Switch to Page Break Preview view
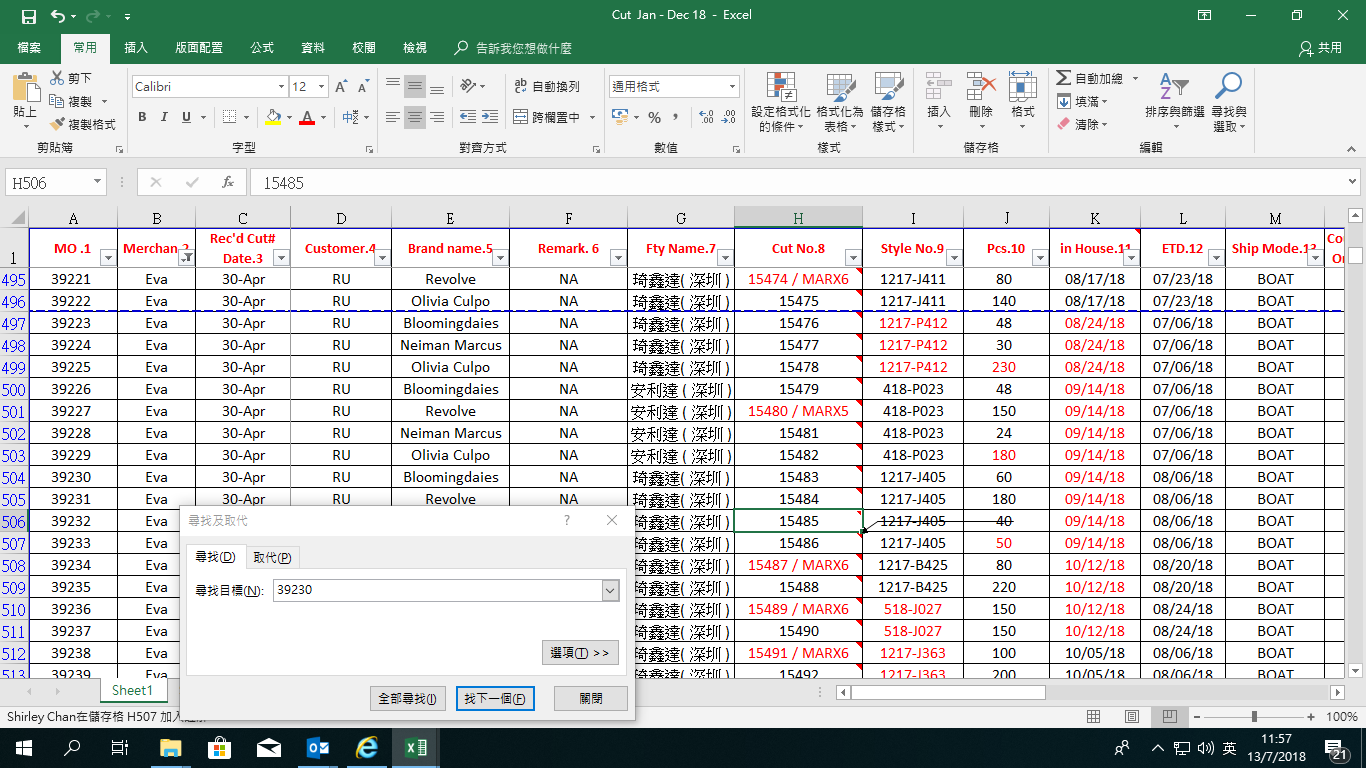Viewport: 1366px width, 768px height. pyautogui.click(x=1169, y=717)
